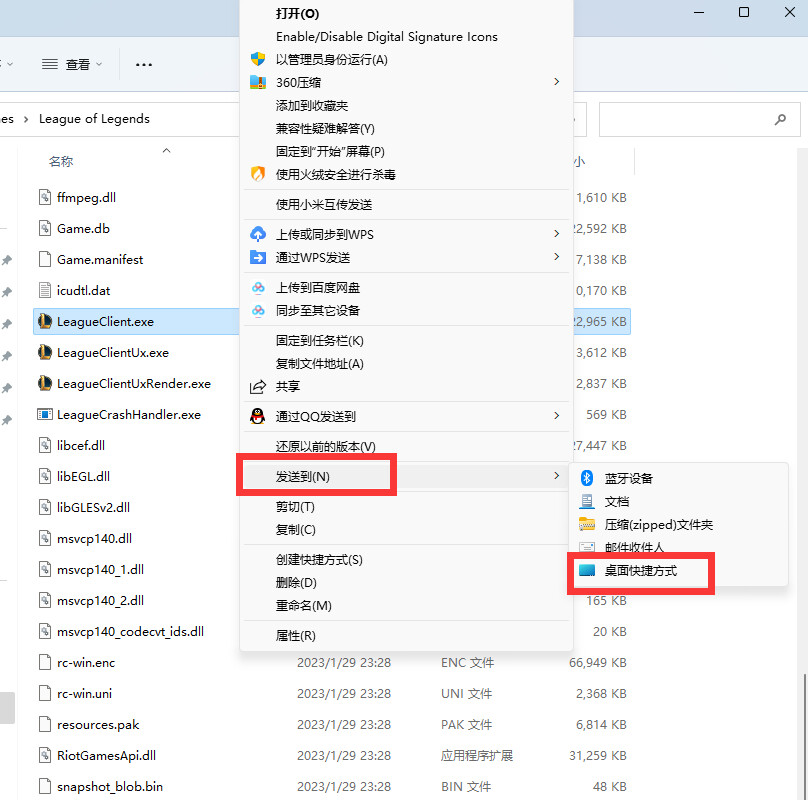Expand the 通过WPS发送 submenu arrow
Image resolution: width=808 pixels, height=800 pixels.
[x=557, y=256]
